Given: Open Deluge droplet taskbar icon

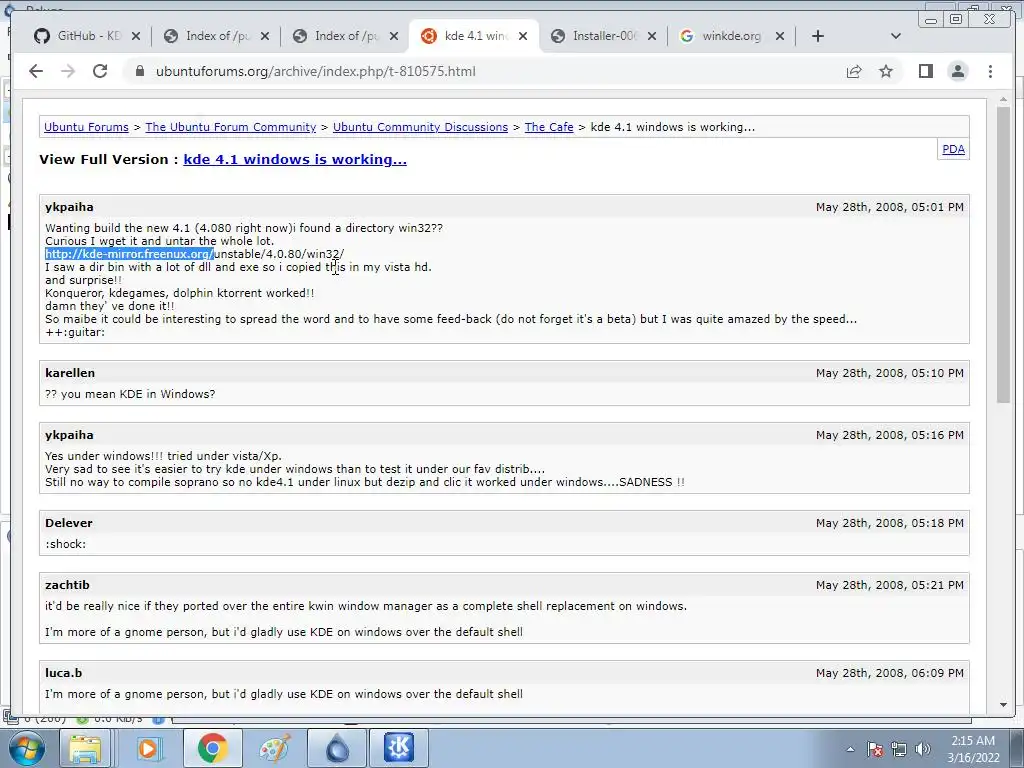Looking at the screenshot, I should (337, 748).
